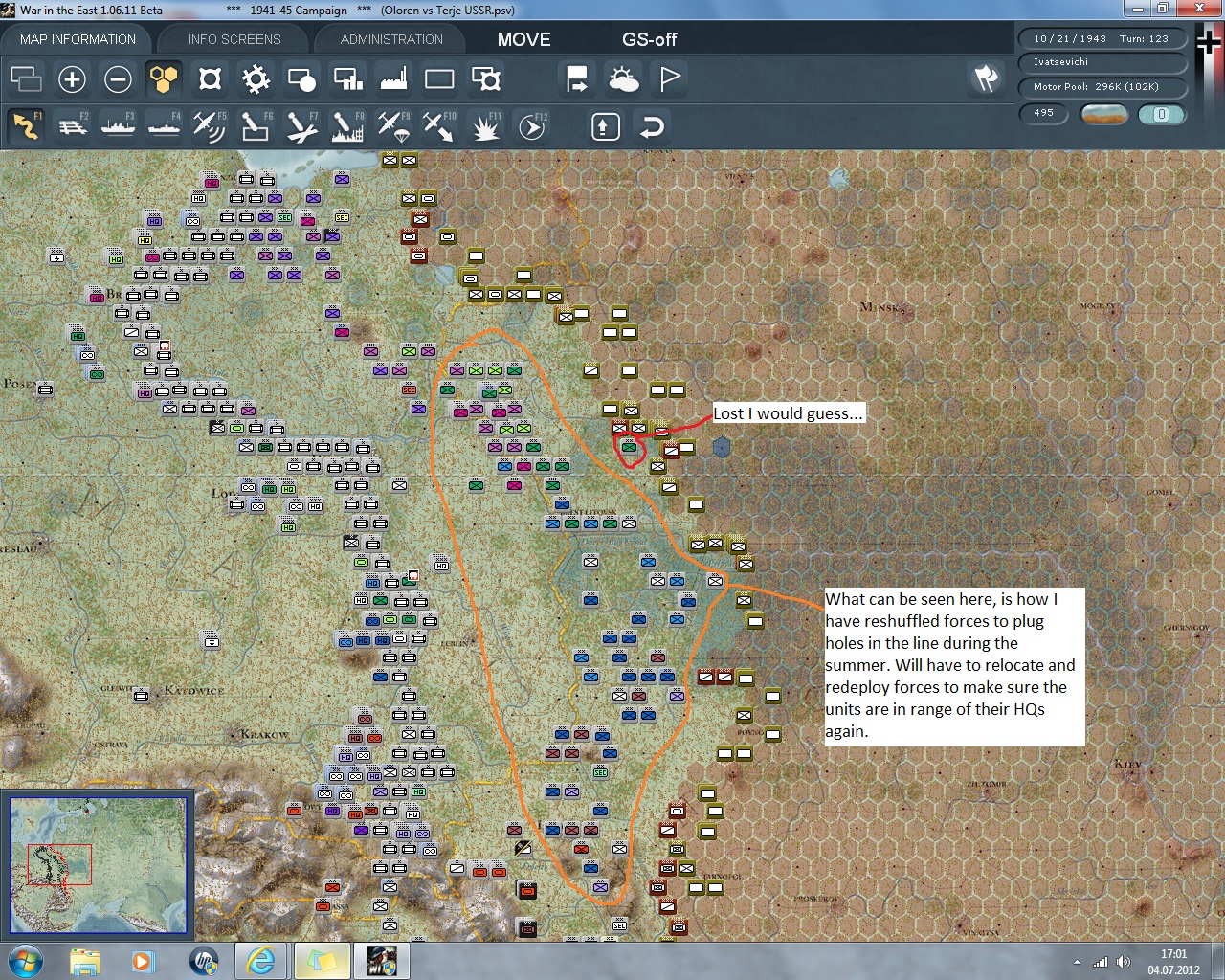Click the factory toolbar icon
Screen dimensions: 1225x980
(x=393, y=78)
